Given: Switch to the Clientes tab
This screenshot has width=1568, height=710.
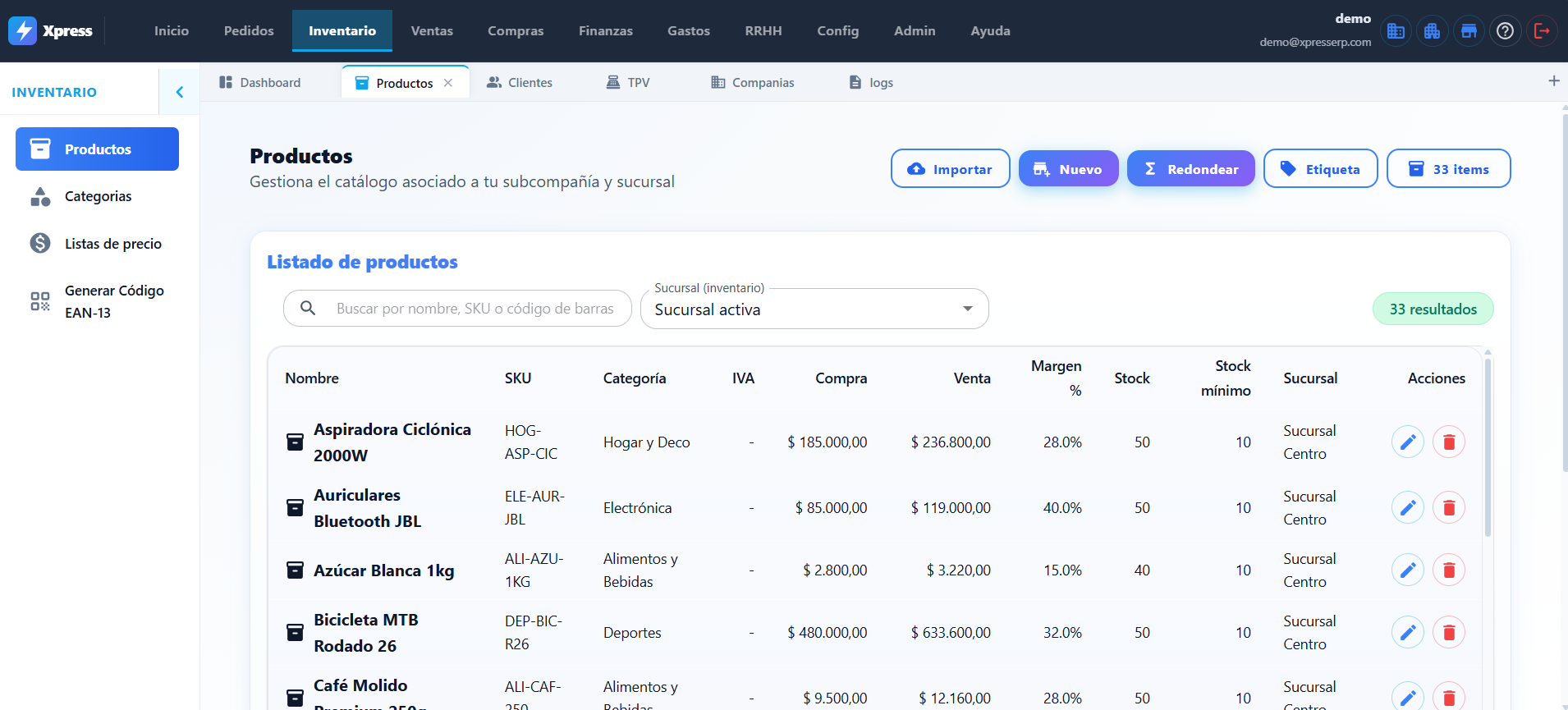Looking at the screenshot, I should pyautogui.click(x=520, y=83).
